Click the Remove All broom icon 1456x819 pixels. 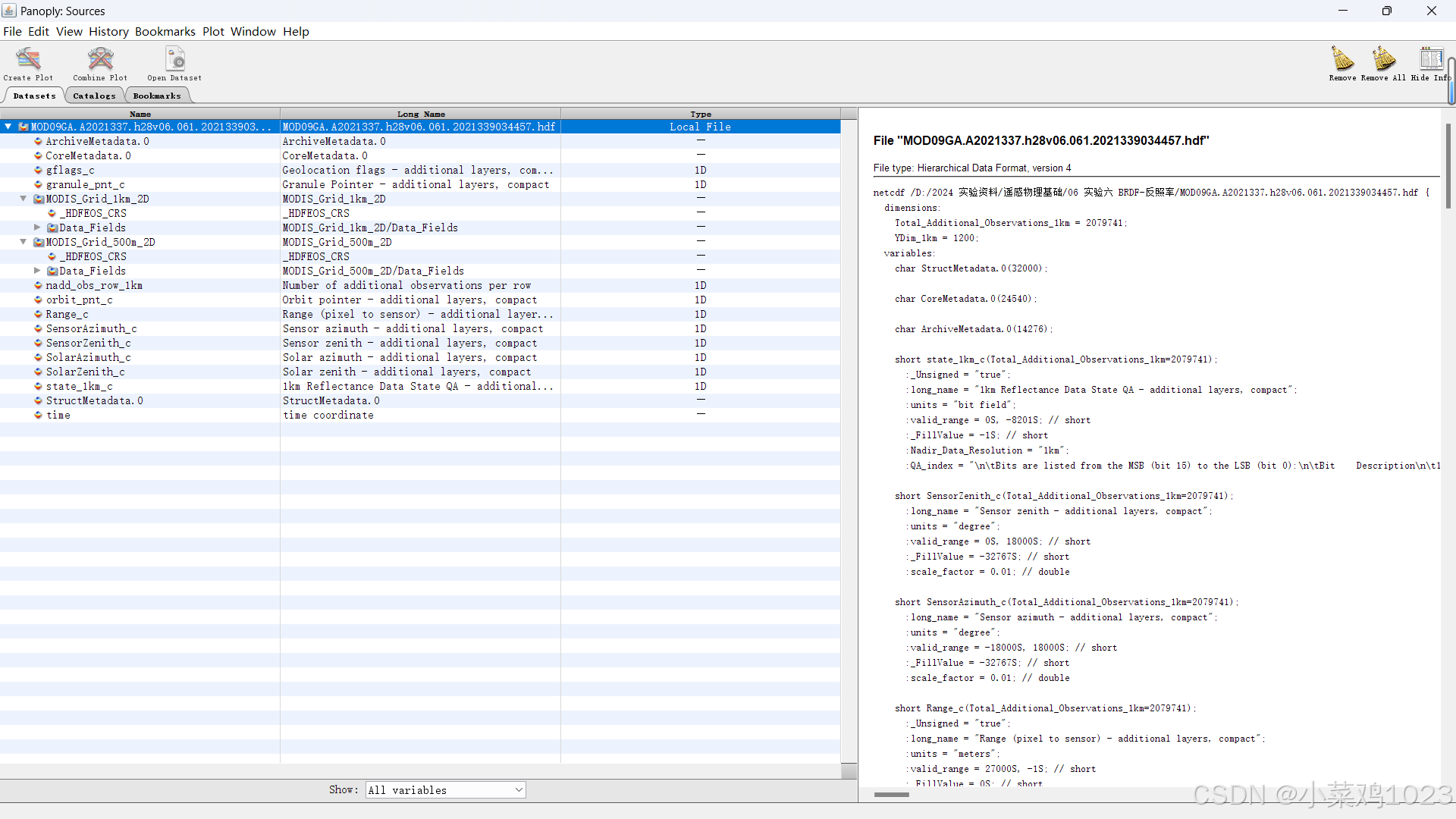pos(1383,59)
